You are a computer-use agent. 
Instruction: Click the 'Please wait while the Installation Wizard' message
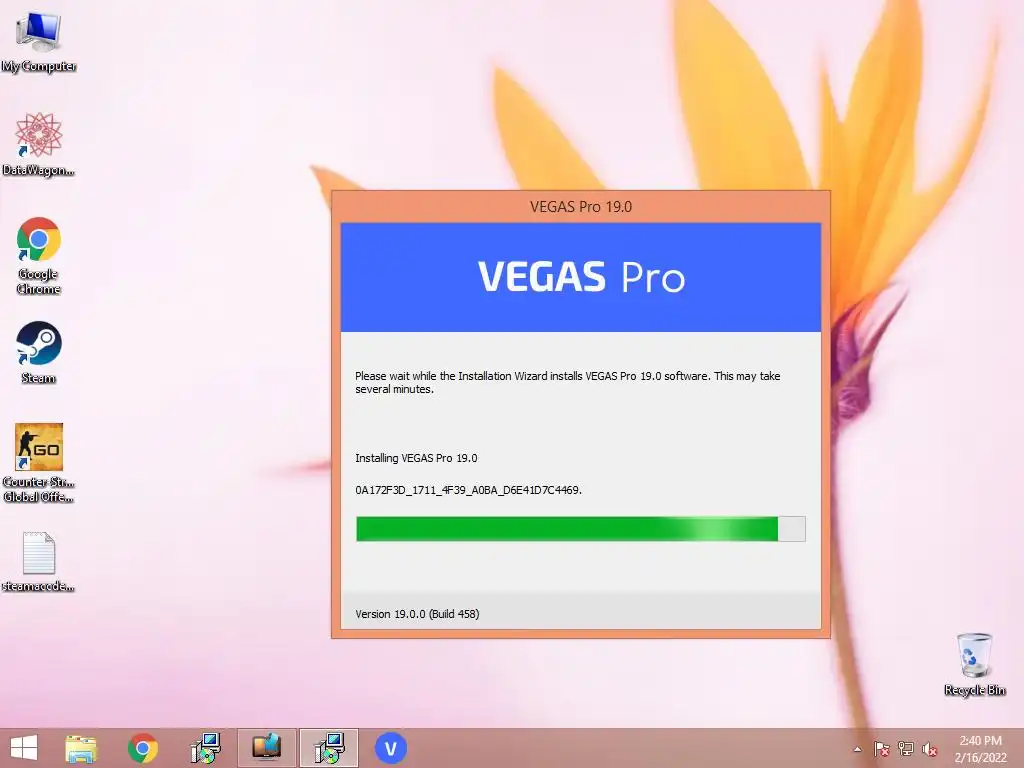coord(568,382)
